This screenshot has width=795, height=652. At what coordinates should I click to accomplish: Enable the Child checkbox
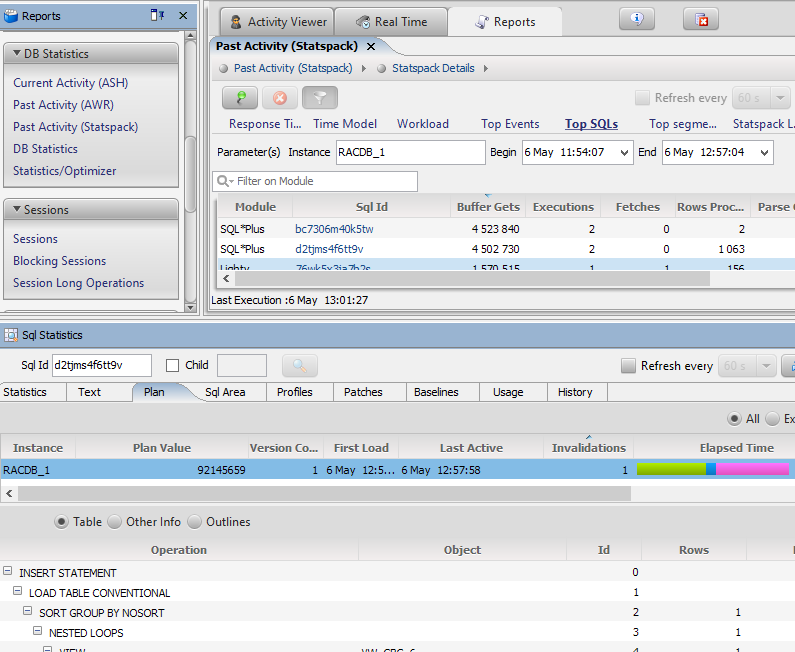[173, 366]
